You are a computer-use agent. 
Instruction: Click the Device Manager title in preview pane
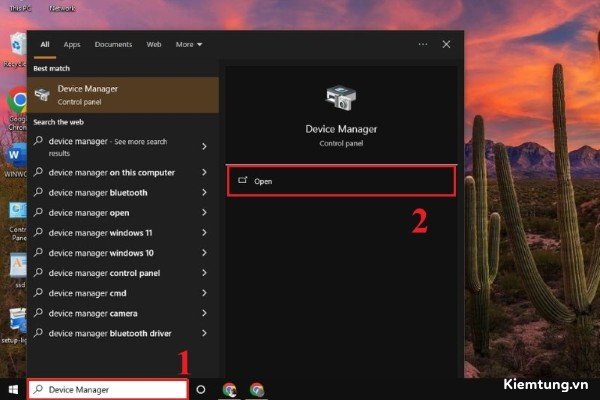pyautogui.click(x=341, y=129)
